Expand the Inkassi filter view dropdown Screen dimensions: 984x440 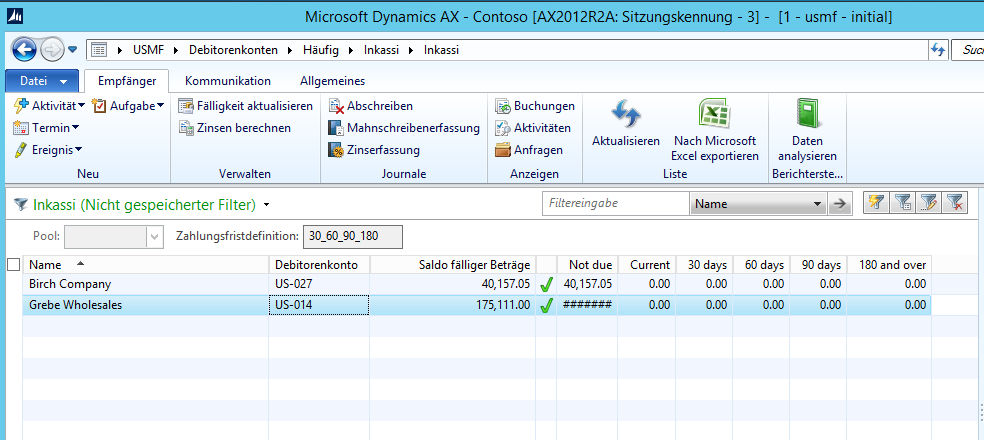266,205
